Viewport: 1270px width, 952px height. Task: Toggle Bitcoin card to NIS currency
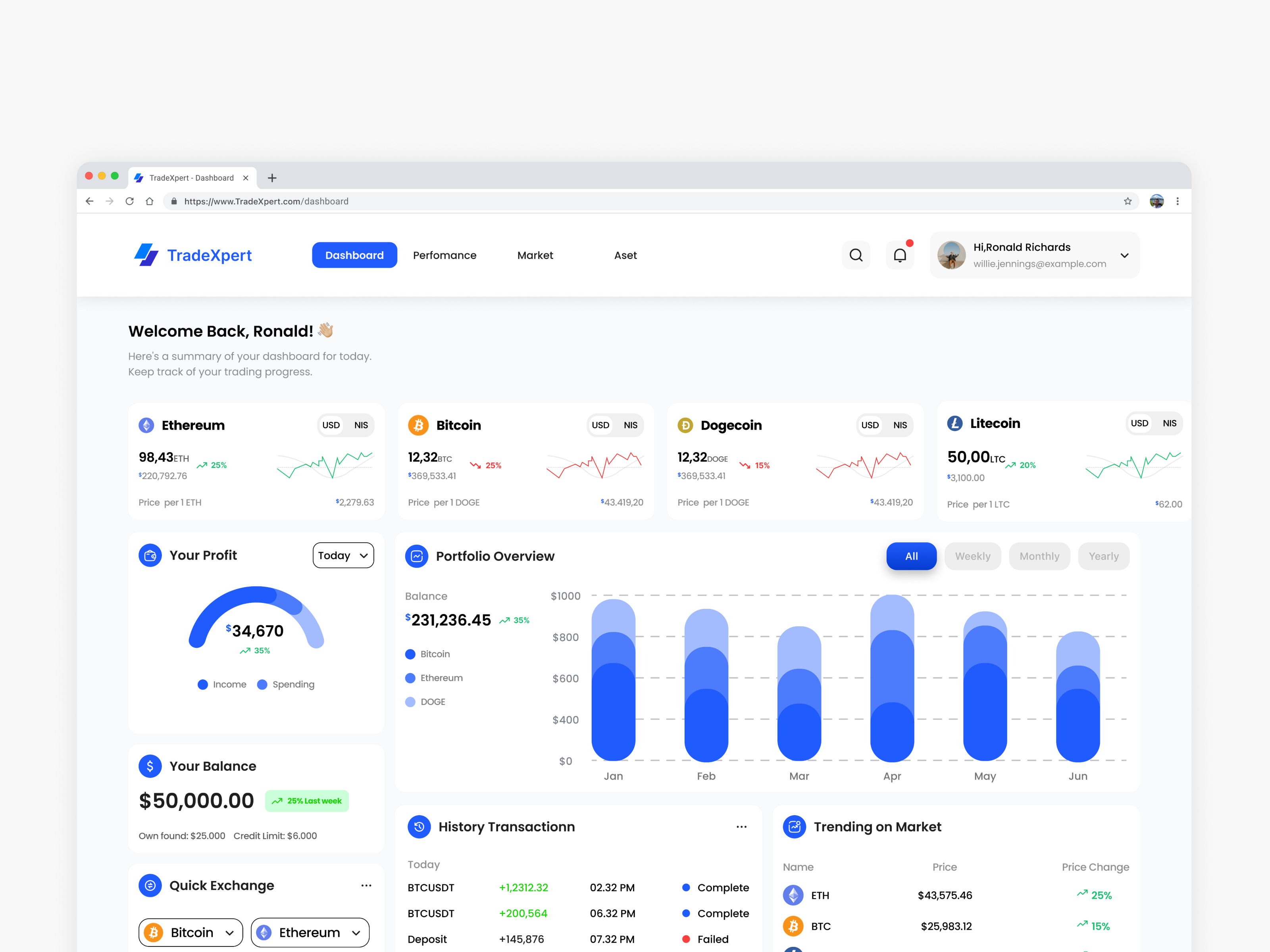pyautogui.click(x=630, y=425)
